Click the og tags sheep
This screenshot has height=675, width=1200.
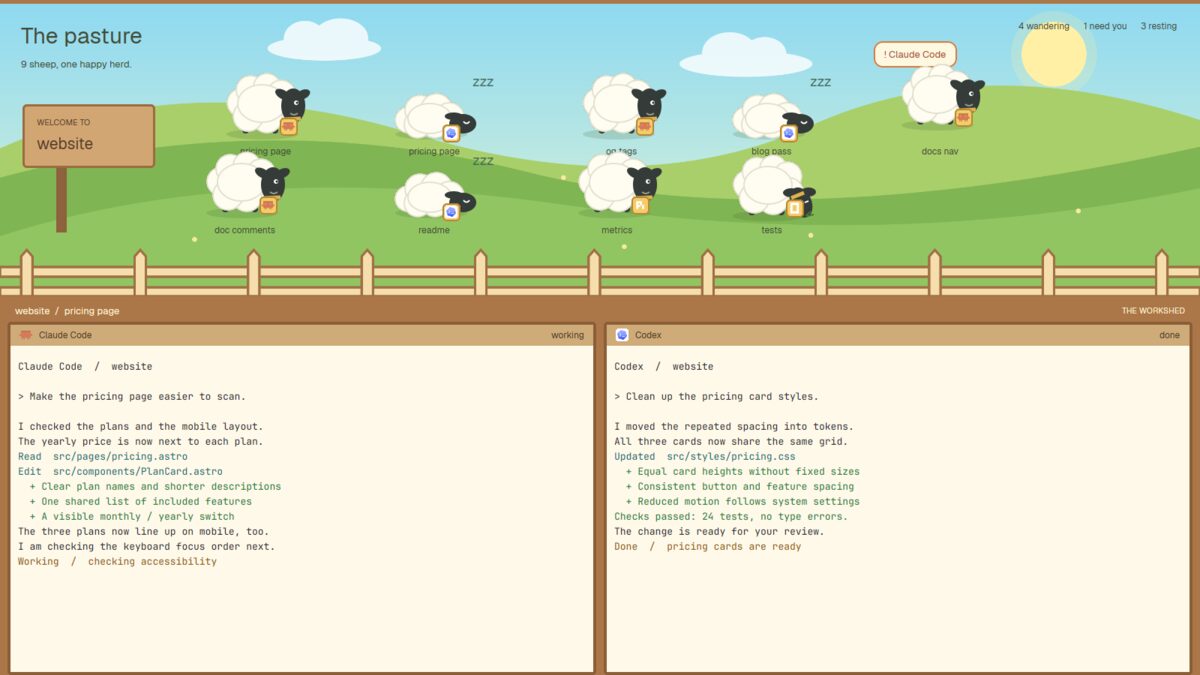click(x=624, y=105)
